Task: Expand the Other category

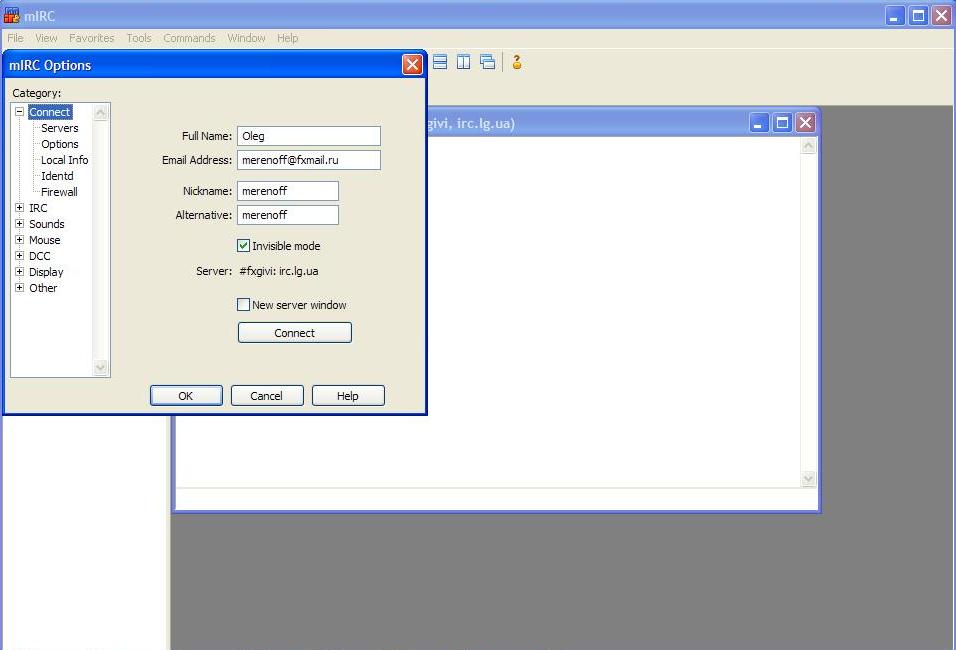Action: [20, 287]
